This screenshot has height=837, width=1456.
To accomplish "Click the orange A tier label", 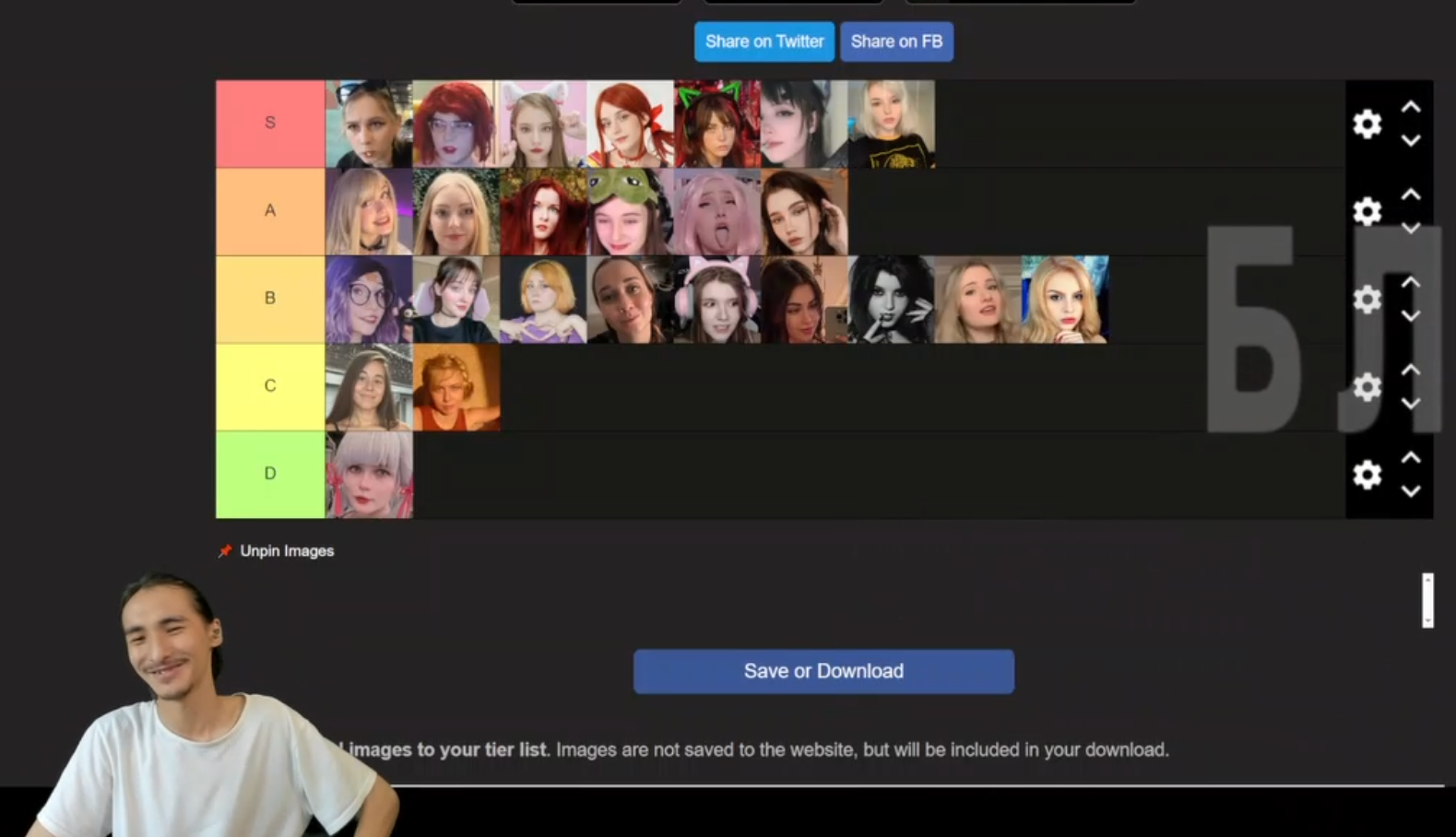I will click(270, 211).
